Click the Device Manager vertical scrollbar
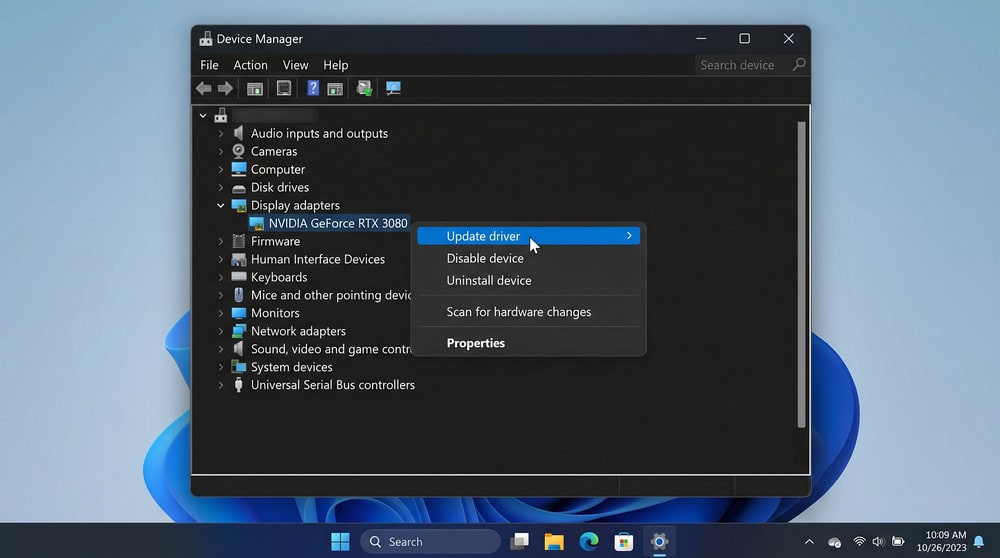This screenshot has height=558, width=1000. pos(802,275)
